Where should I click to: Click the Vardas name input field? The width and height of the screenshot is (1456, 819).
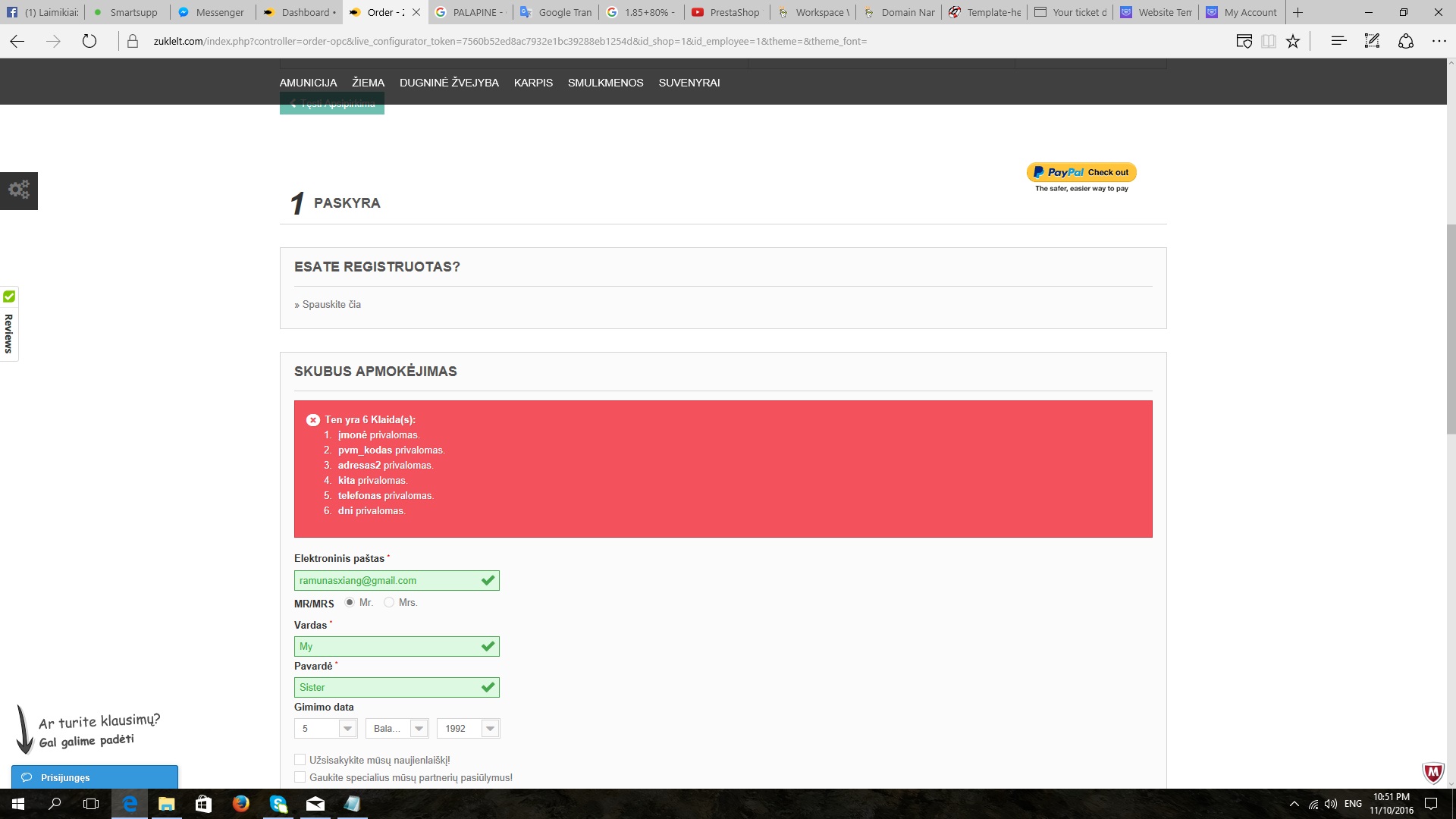pyautogui.click(x=387, y=647)
